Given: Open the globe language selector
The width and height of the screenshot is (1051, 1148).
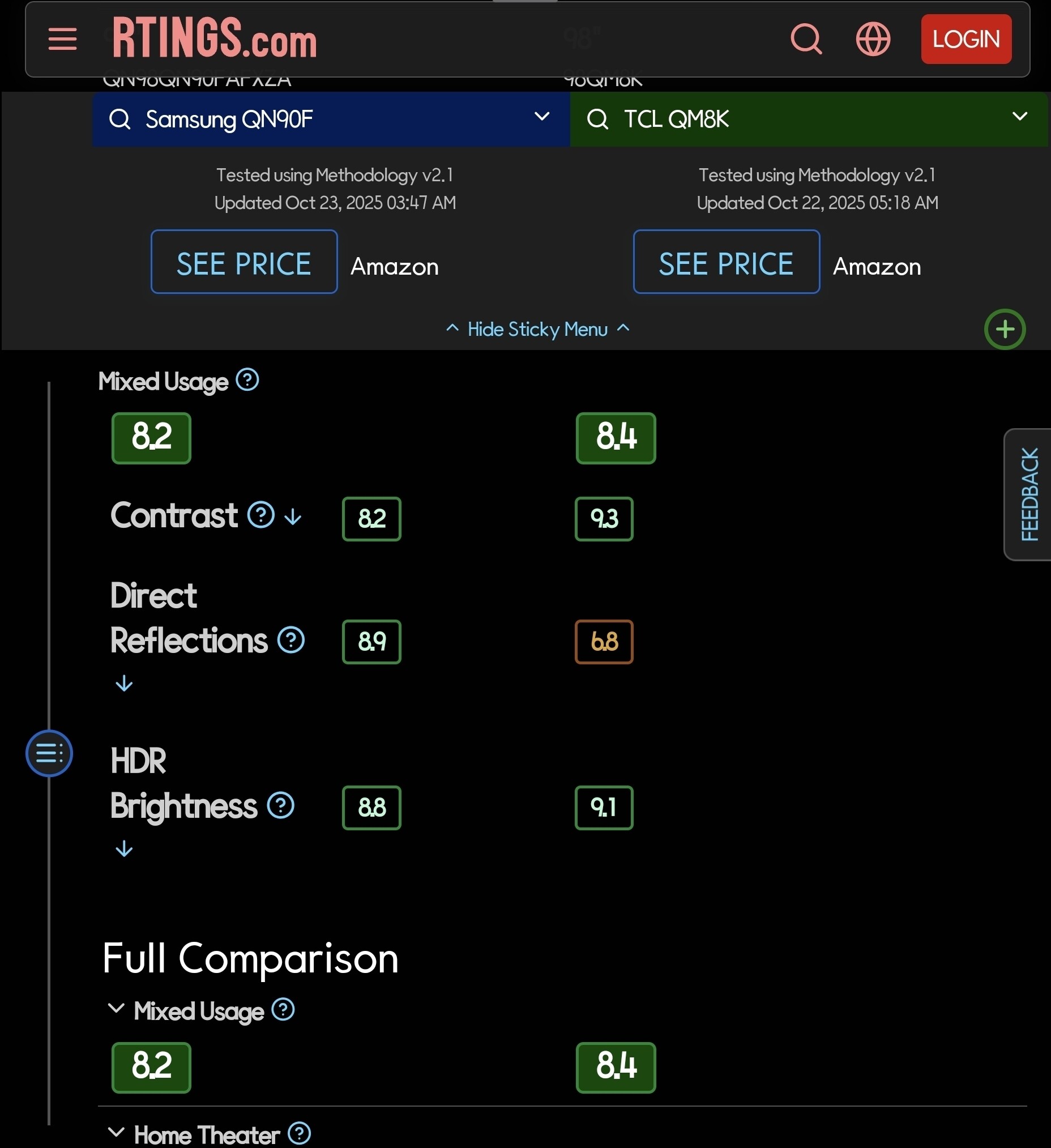Looking at the screenshot, I should [x=873, y=39].
